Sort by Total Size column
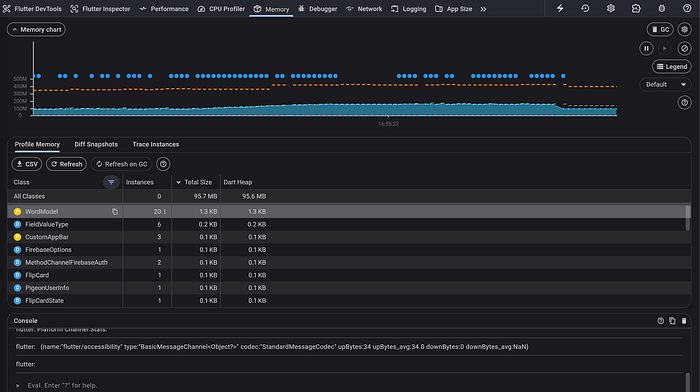 pos(194,182)
